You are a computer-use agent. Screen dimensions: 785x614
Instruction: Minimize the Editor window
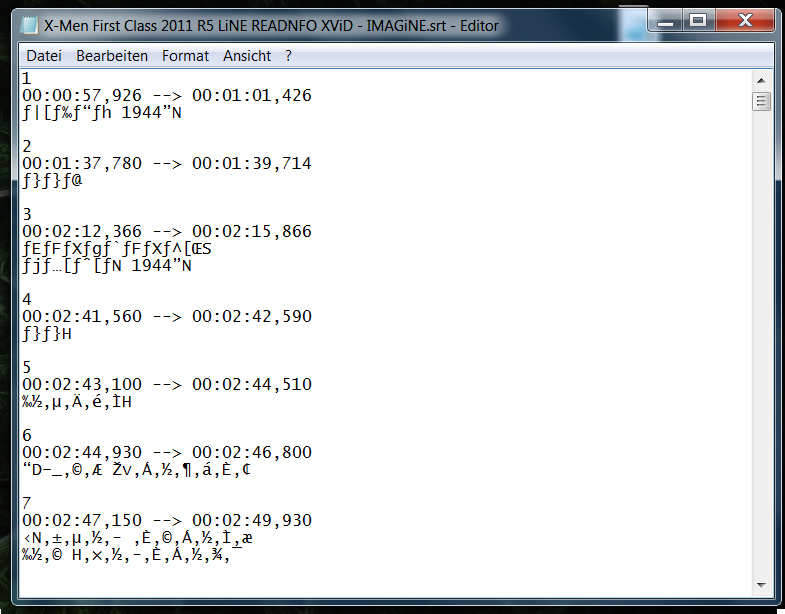pyautogui.click(x=665, y=21)
